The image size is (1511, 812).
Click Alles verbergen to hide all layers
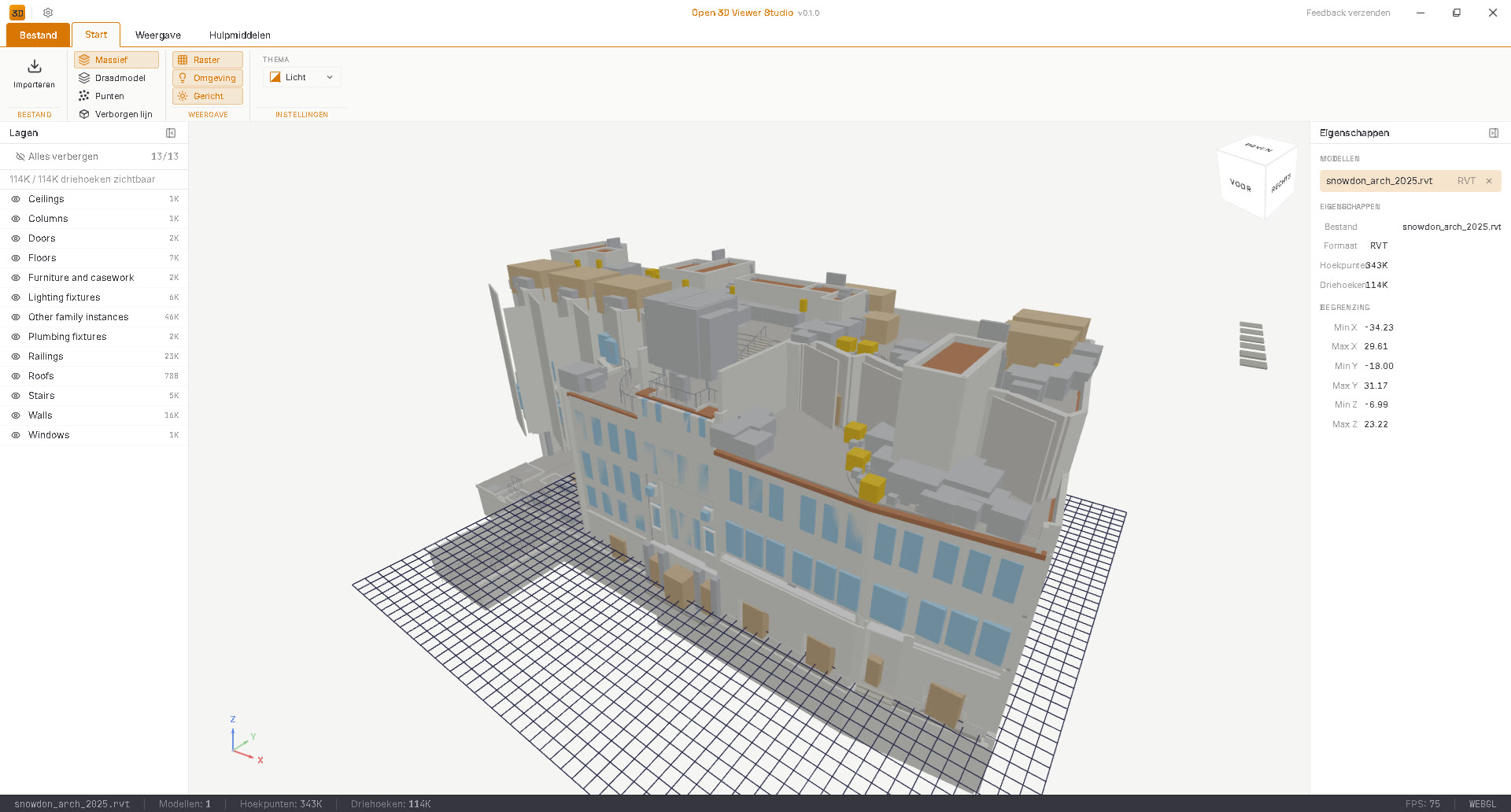(x=57, y=157)
